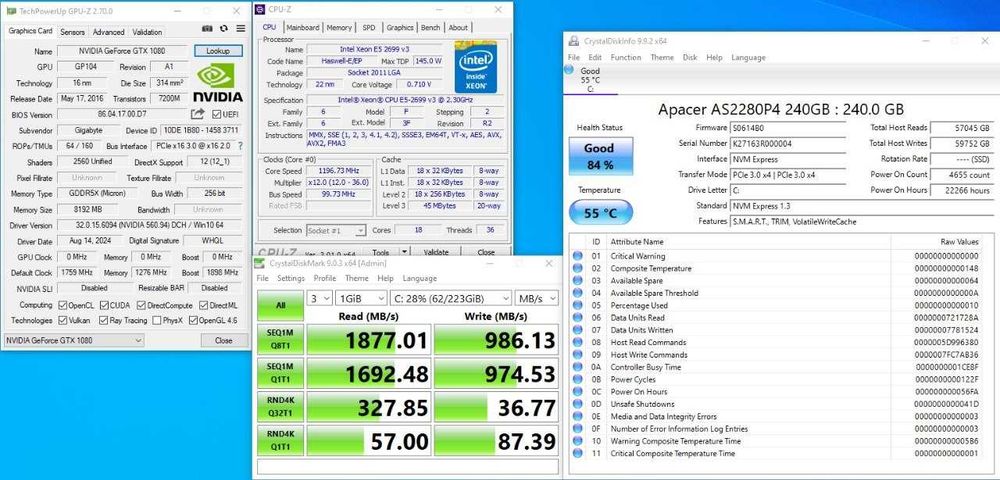
Task: Toggle the OpenCL checkbox
Action: point(63,305)
